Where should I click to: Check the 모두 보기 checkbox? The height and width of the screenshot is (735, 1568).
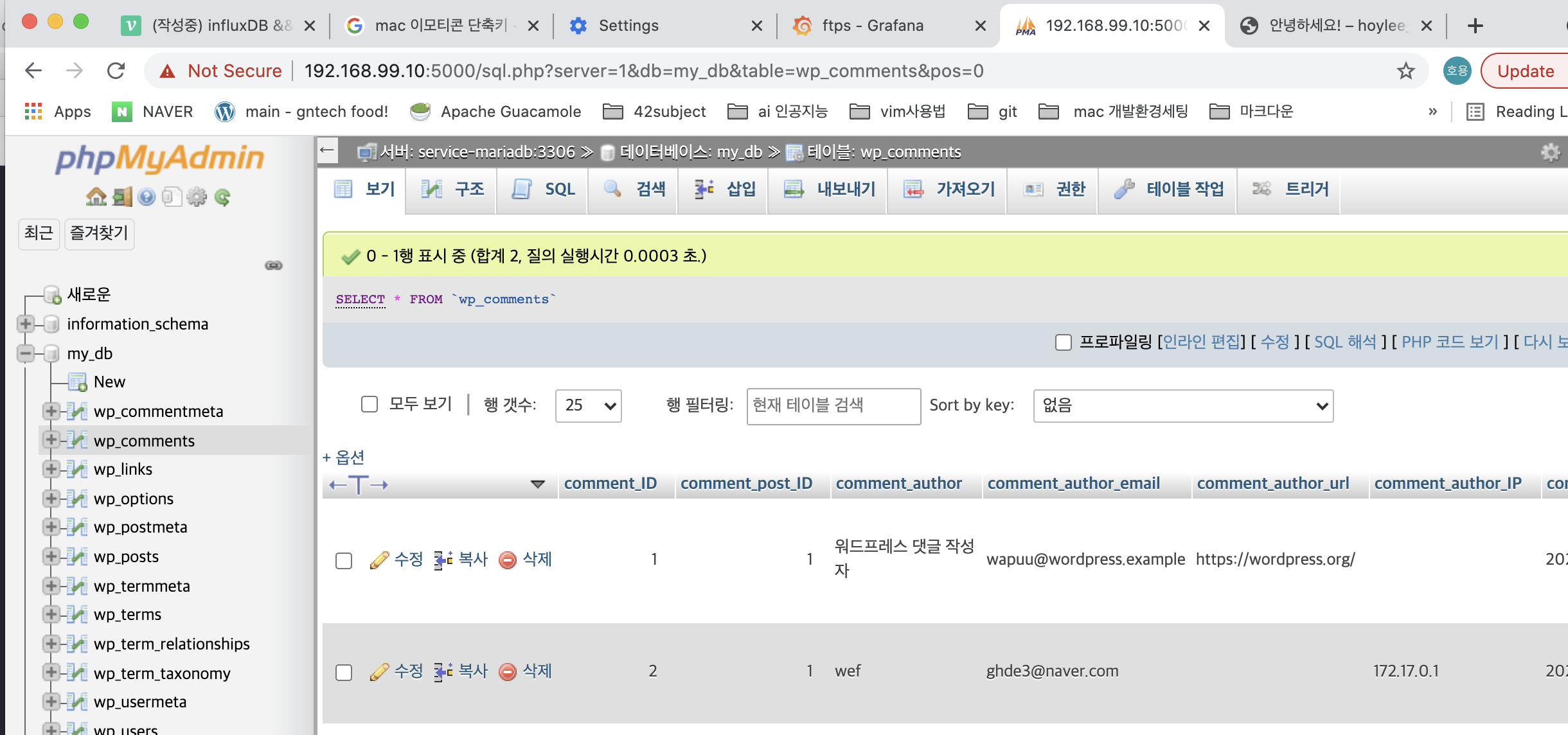pos(370,404)
